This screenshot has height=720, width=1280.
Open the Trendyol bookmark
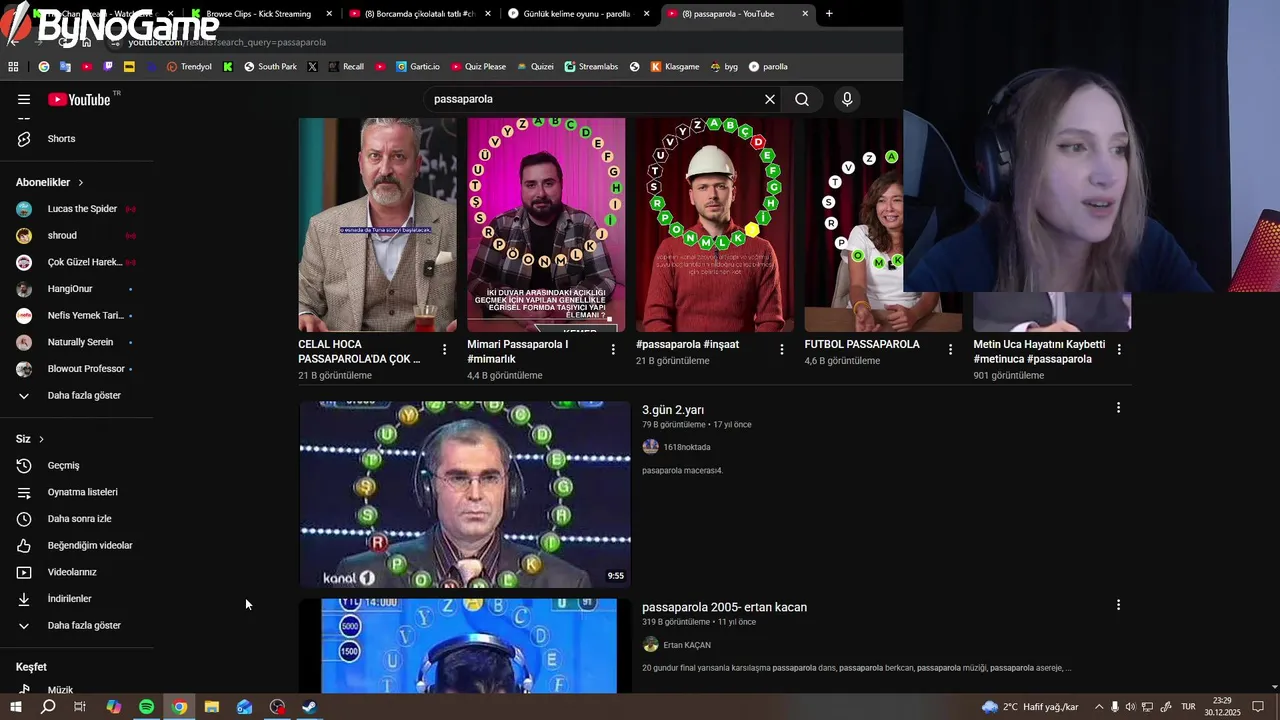pos(189,67)
